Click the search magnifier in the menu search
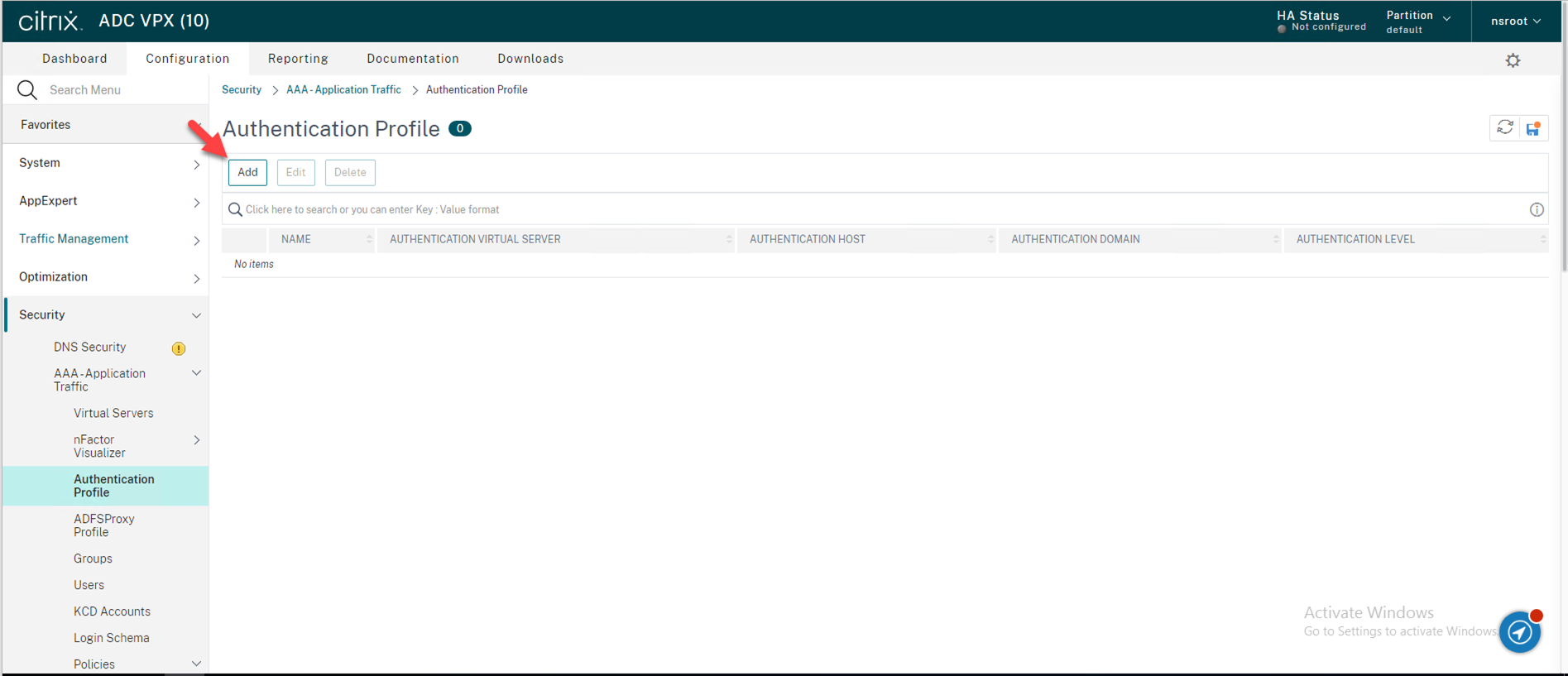The image size is (1568, 676). pos(27,89)
